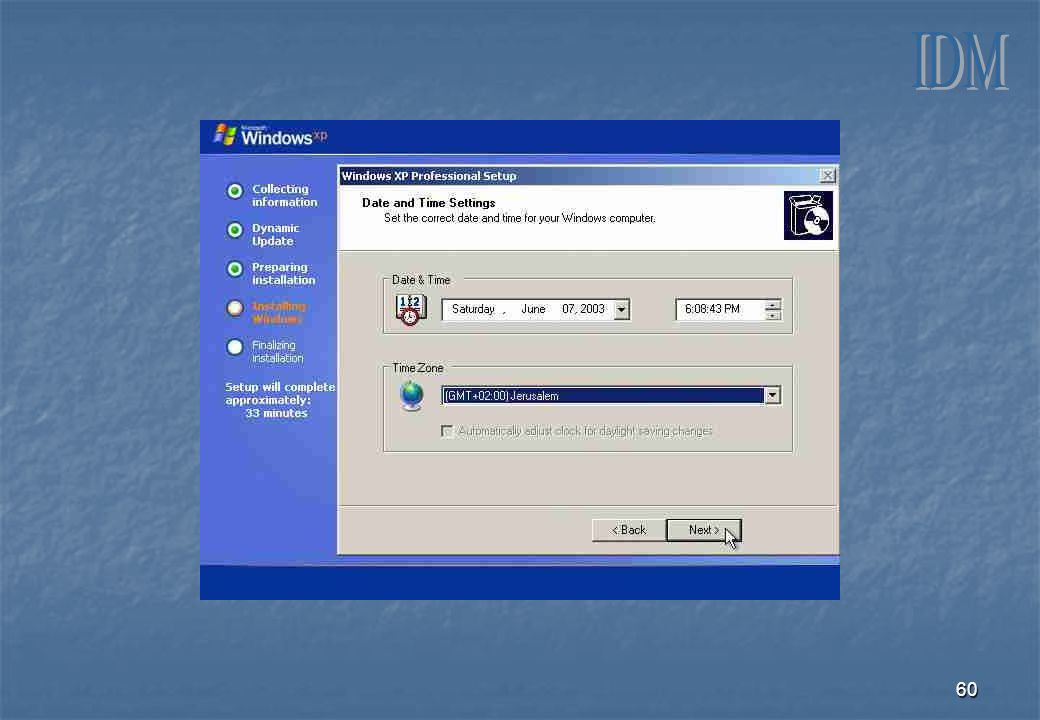This screenshot has height=720, width=1040.
Task: Increase time with the up spinner arrow
Action: pyautogui.click(x=773, y=305)
